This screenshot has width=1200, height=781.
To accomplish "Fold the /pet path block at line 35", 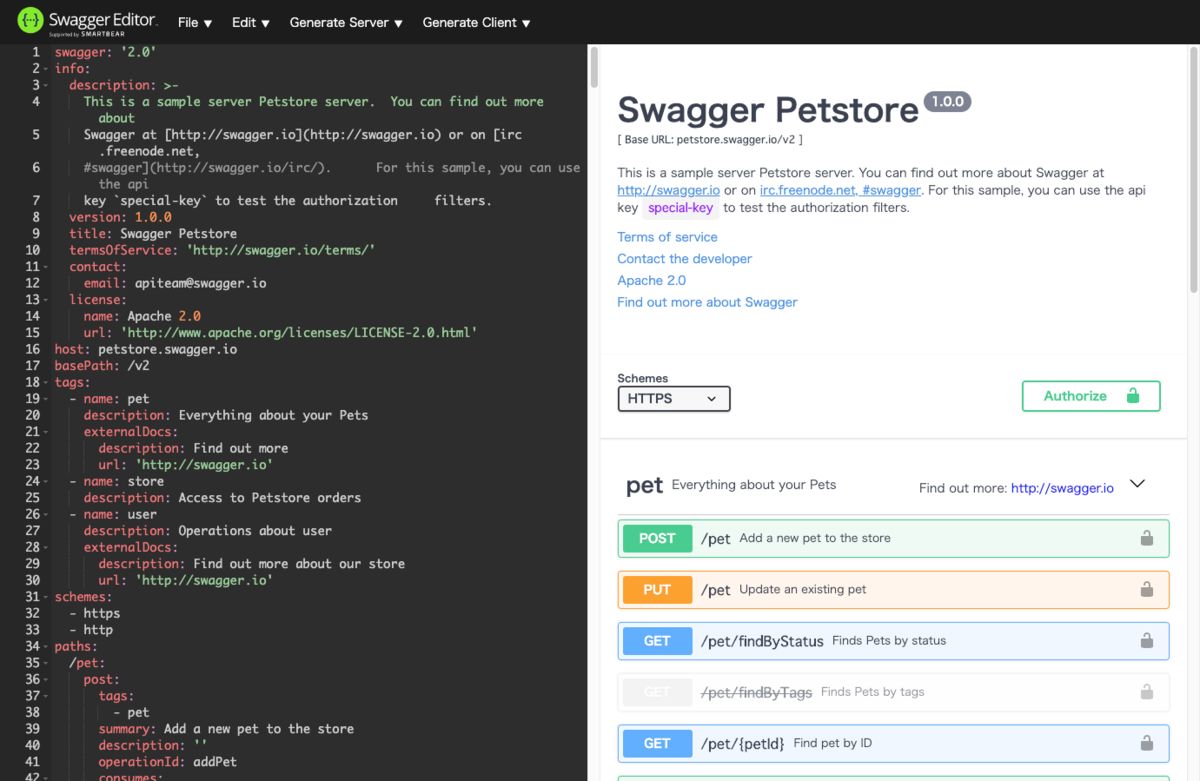I will [46, 663].
